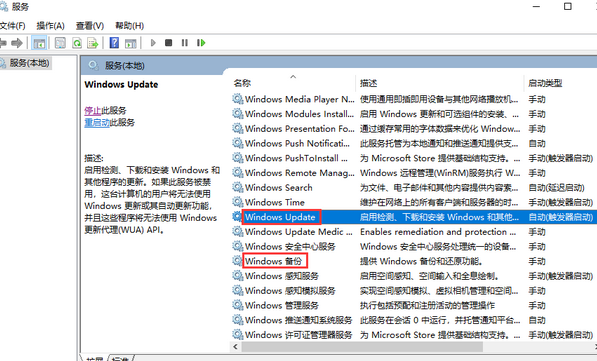This screenshot has height=361, width=597.
Task: Select the Windows 管理服务 row
Action: 413,305
